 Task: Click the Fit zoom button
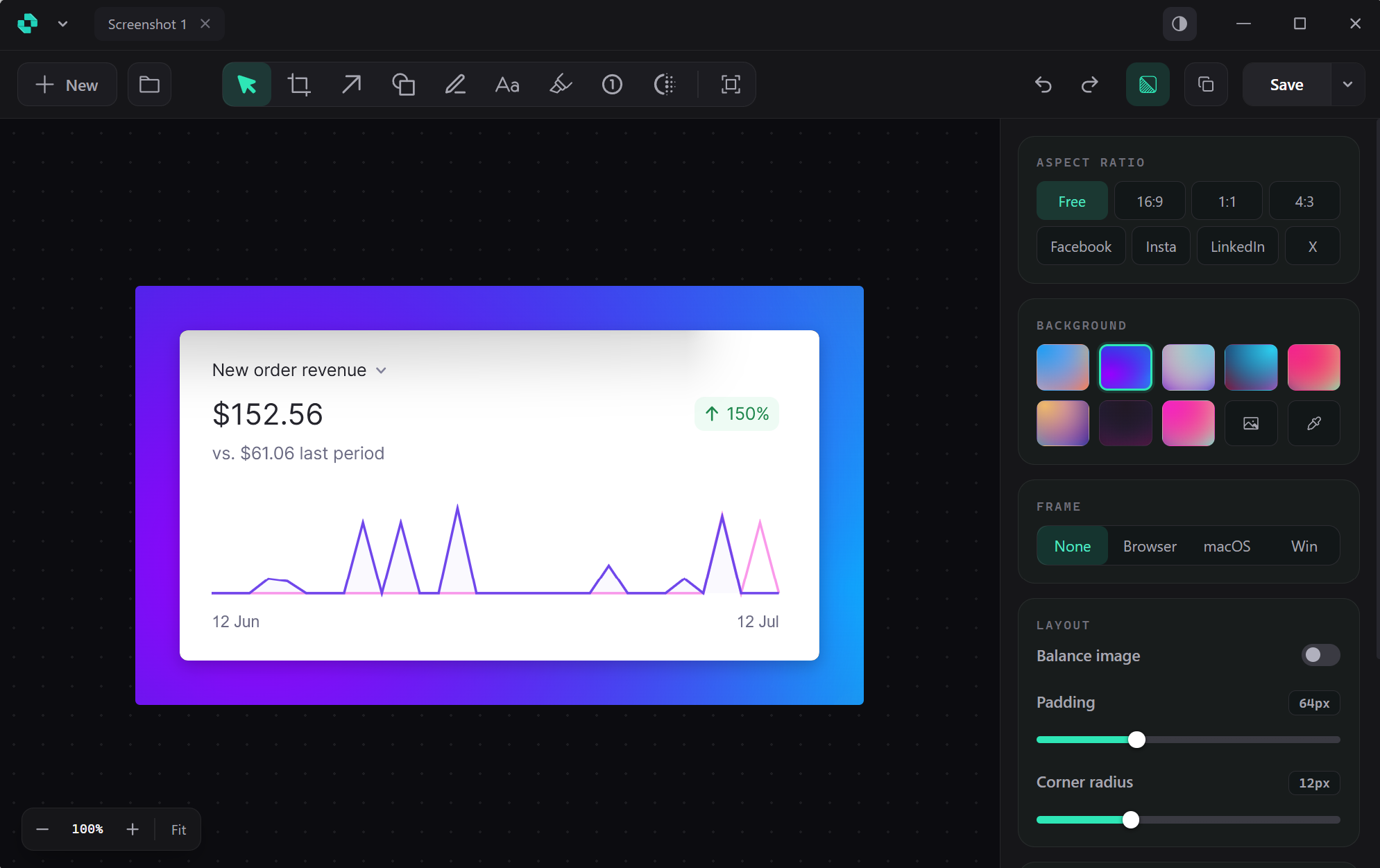[x=178, y=829]
